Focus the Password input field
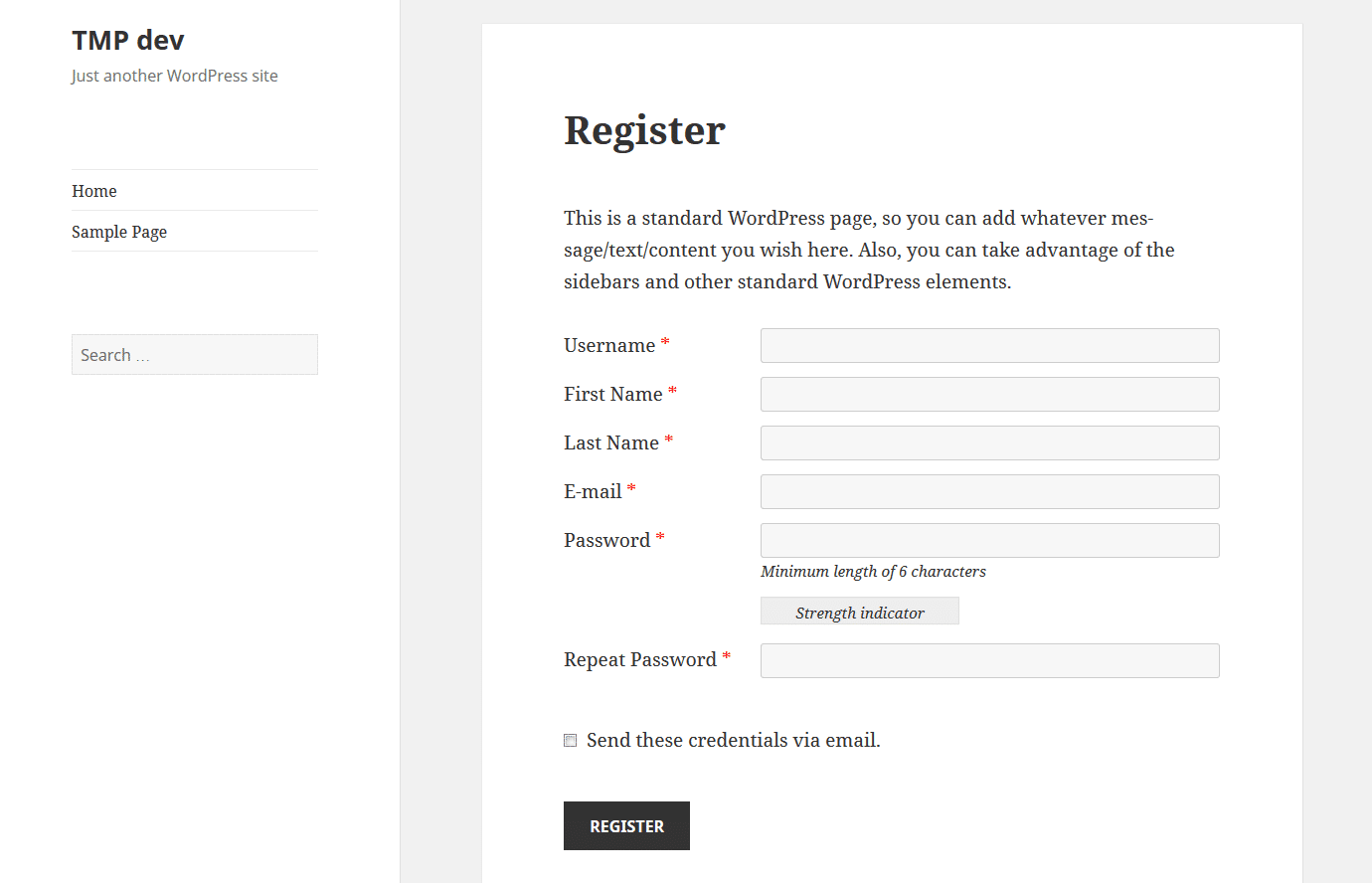1372x883 pixels. (989, 540)
